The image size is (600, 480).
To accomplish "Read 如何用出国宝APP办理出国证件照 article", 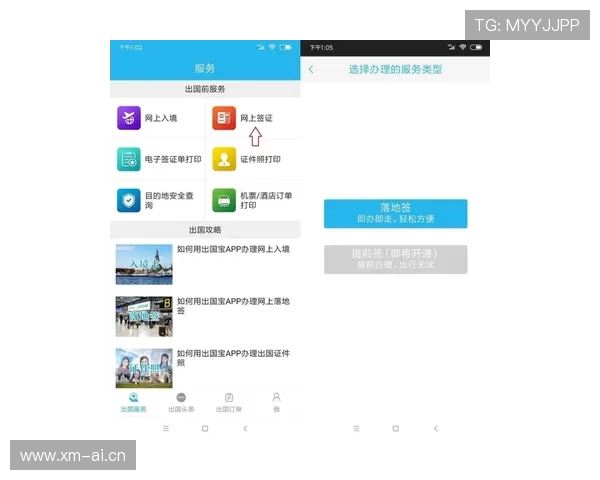I will [233, 358].
